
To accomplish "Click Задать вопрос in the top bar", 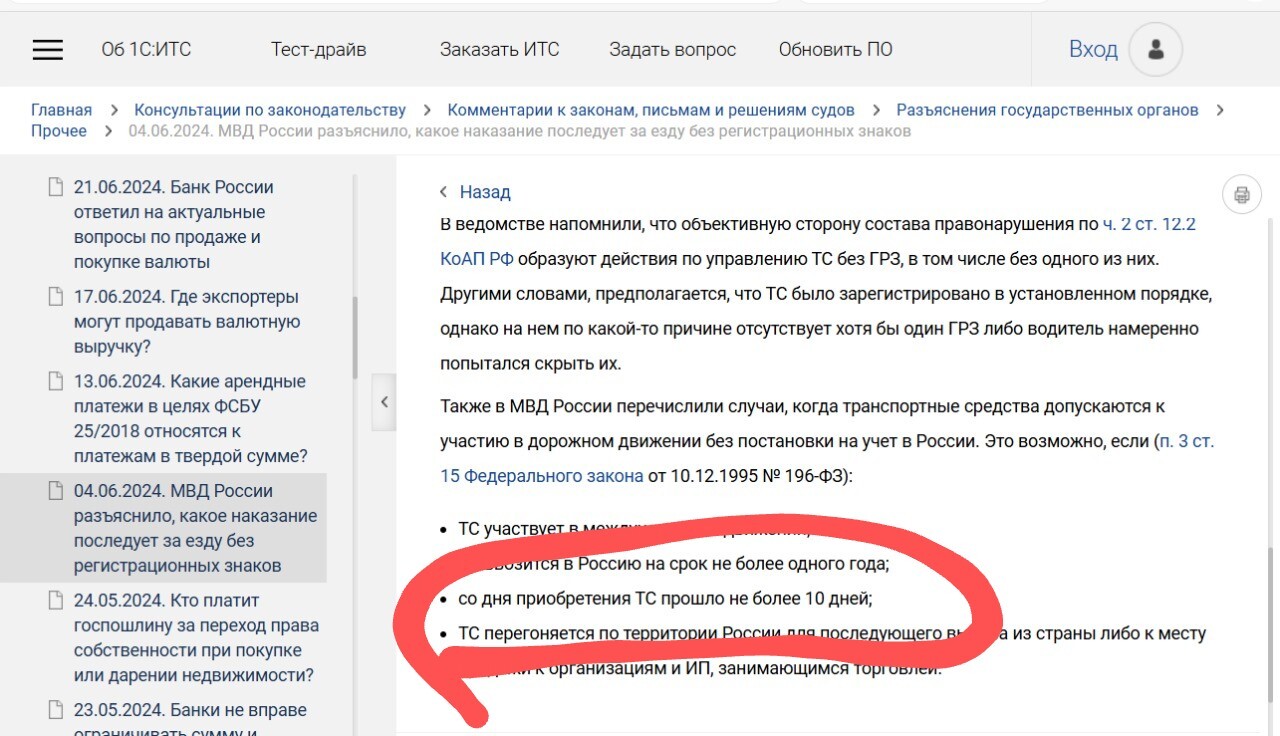I will pos(672,50).
